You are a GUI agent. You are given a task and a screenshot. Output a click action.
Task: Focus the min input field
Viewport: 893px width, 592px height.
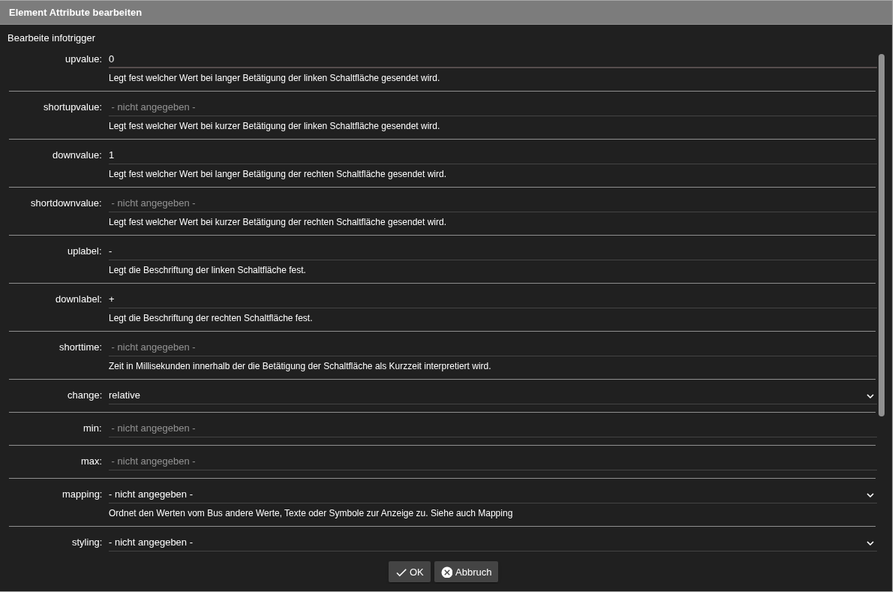point(492,428)
